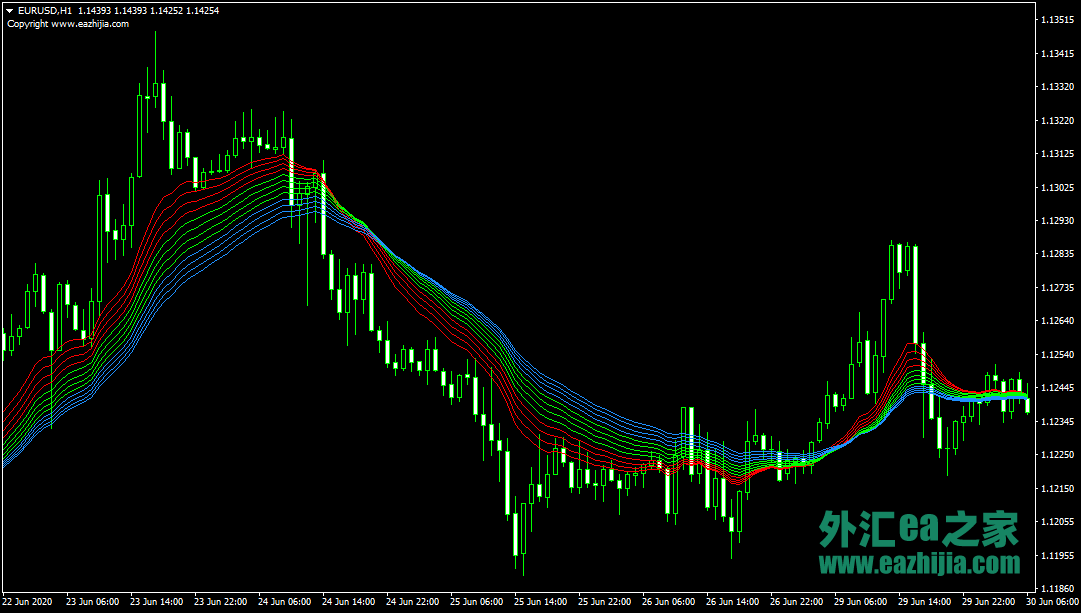Click the '23 Jun 22:00' time axis label

click(221, 602)
